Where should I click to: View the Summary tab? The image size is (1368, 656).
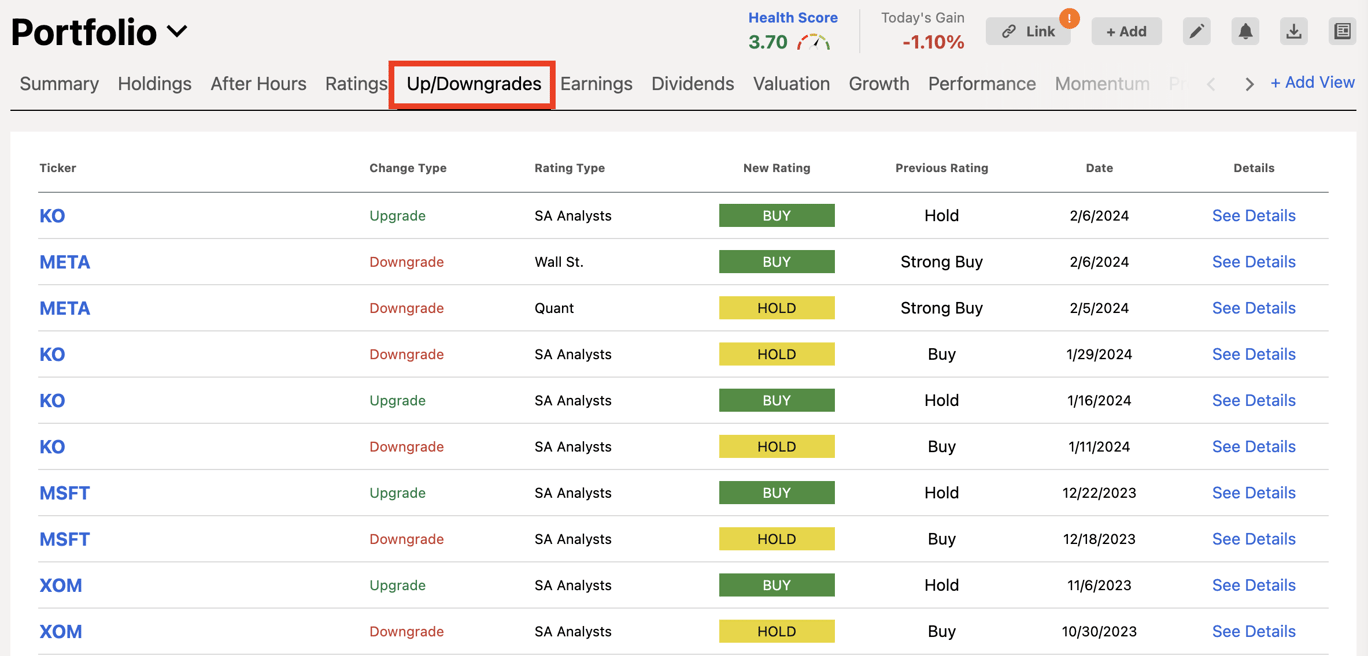pos(58,84)
